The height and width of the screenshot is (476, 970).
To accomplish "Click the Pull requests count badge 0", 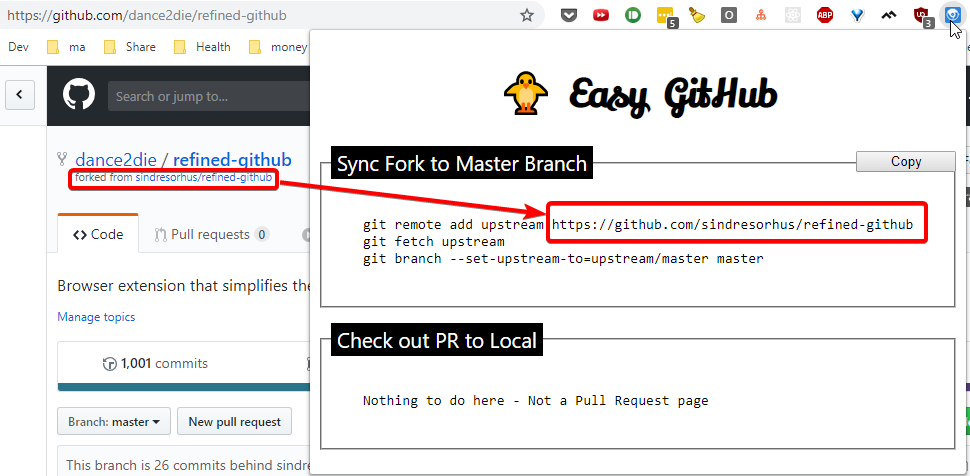I will tap(262, 235).
